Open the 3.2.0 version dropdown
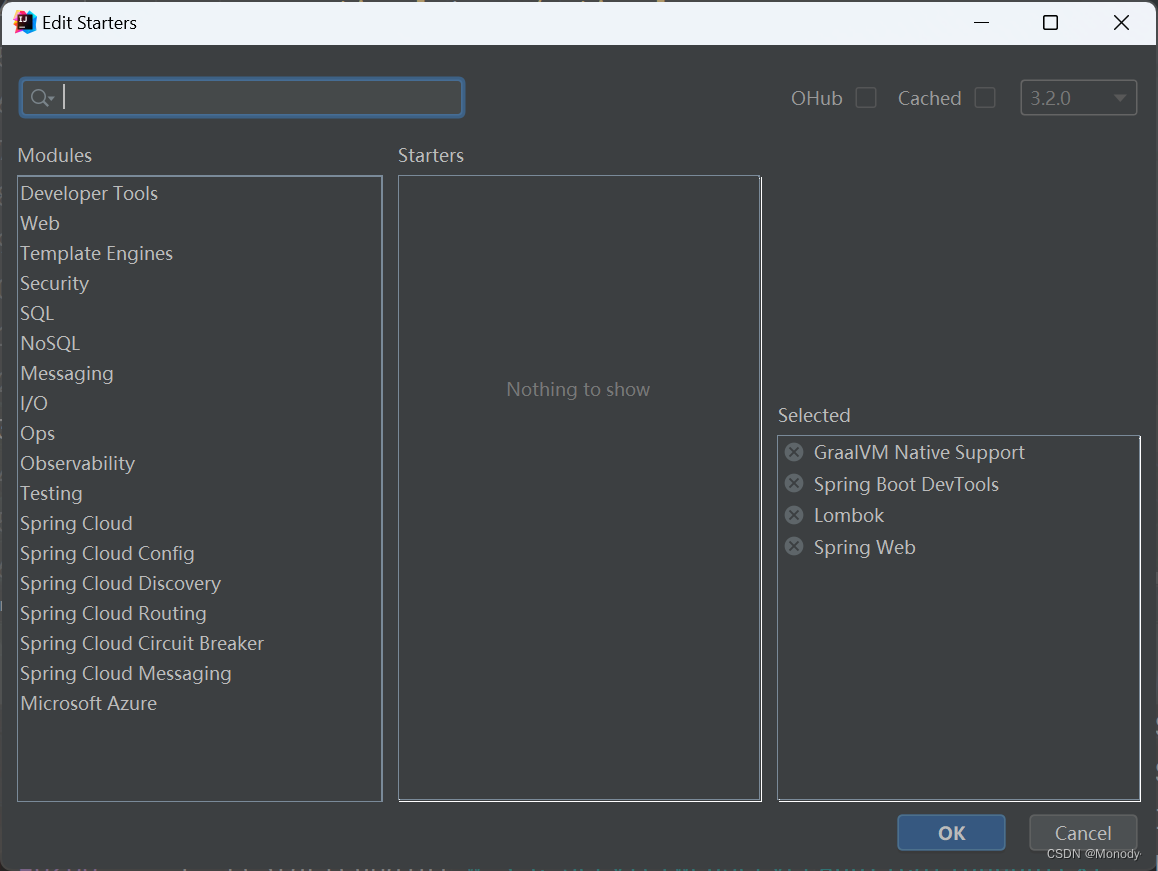Viewport: 1158px width, 871px height. click(x=1078, y=98)
